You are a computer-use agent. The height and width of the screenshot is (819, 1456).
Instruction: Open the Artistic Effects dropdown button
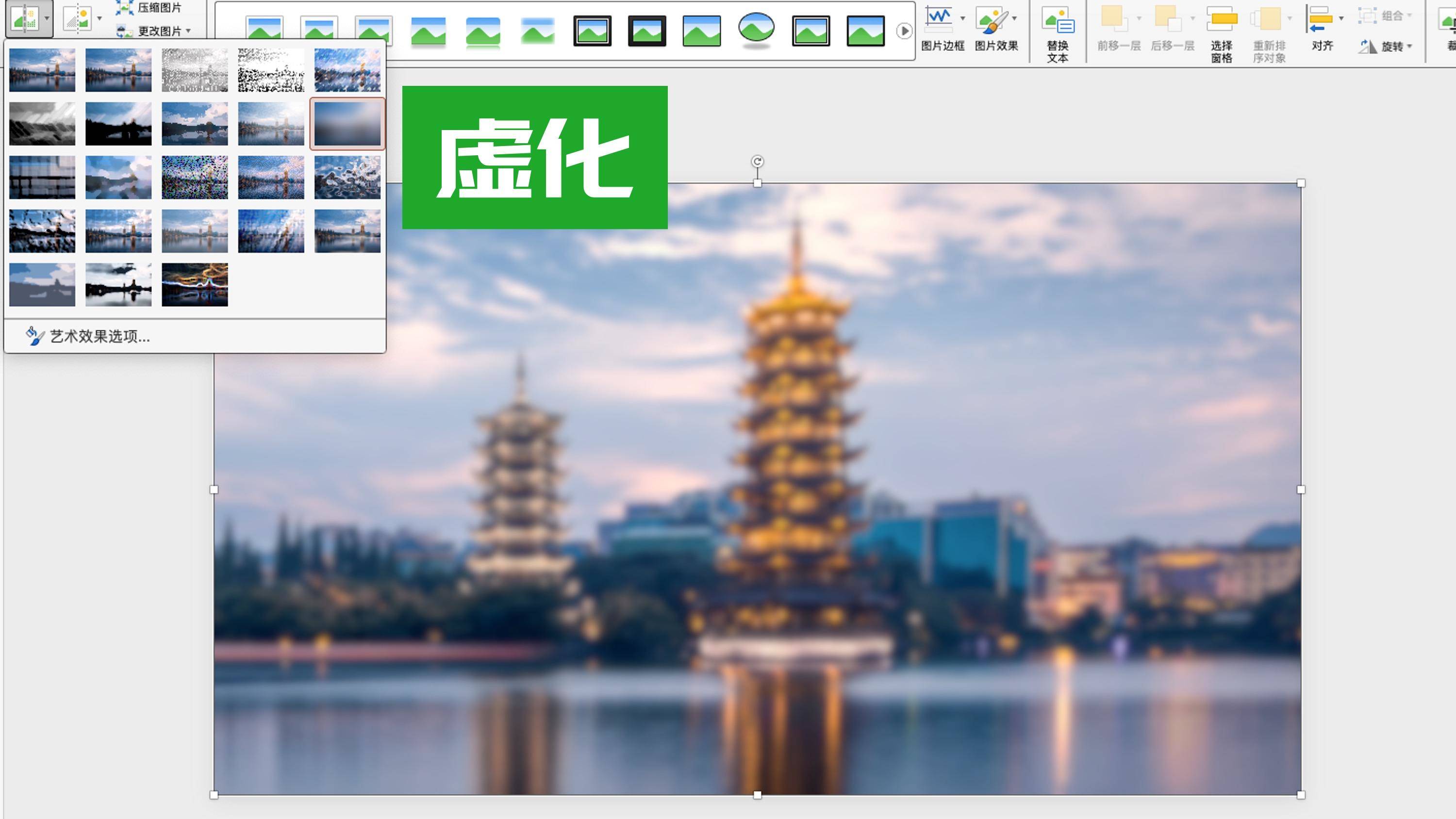click(x=30, y=18)
